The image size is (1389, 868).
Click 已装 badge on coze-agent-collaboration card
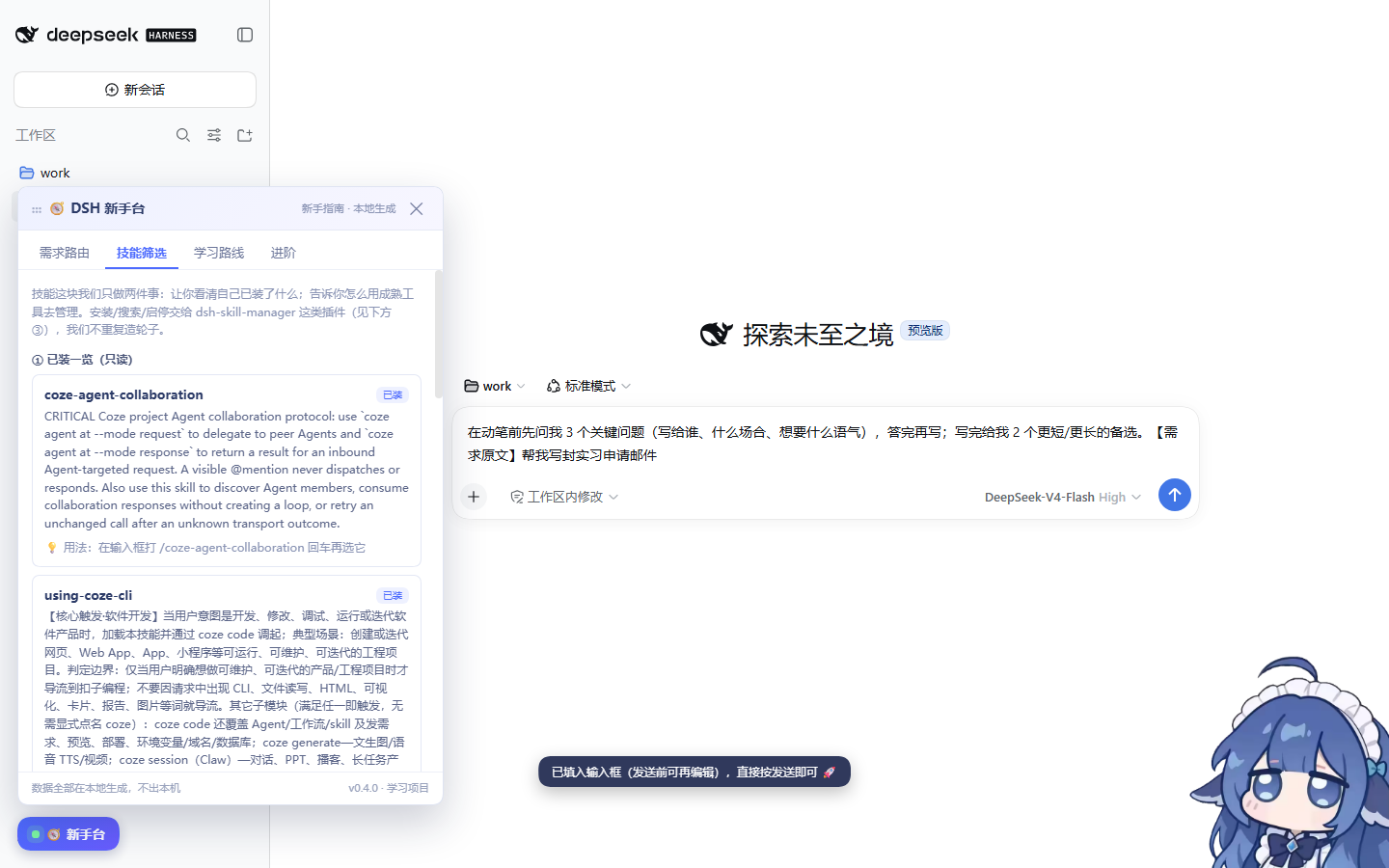click(x=393, y=394)
